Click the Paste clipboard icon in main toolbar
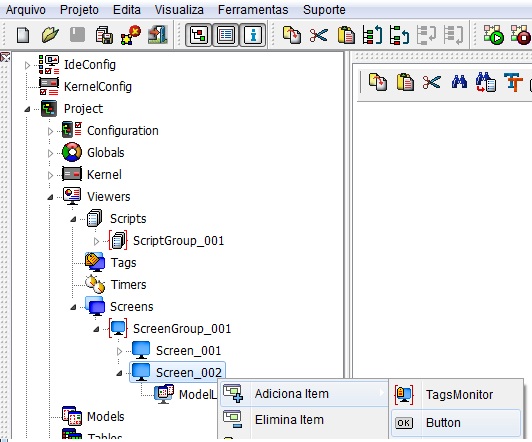Screen dimensions: 532x442 click(346, 35)
